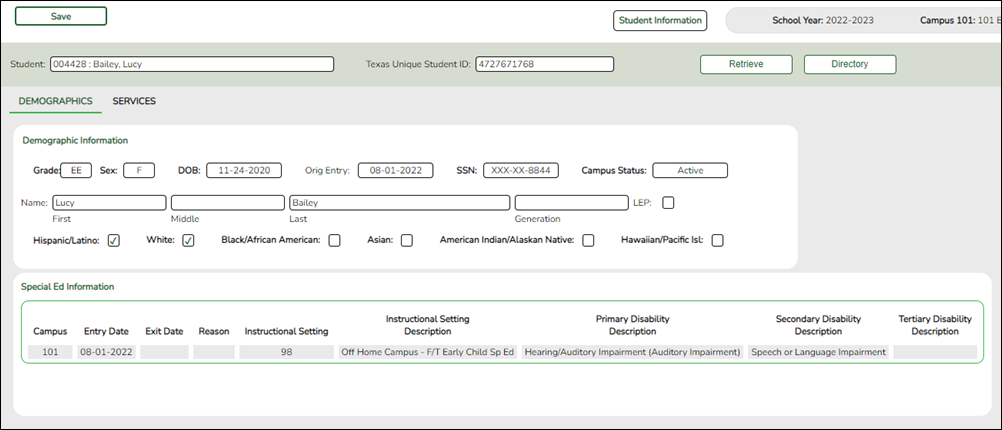The image size is (1002, 430).
Task: Click the 'Tertiary Disability Description' column header
Action: click(935, 325)
